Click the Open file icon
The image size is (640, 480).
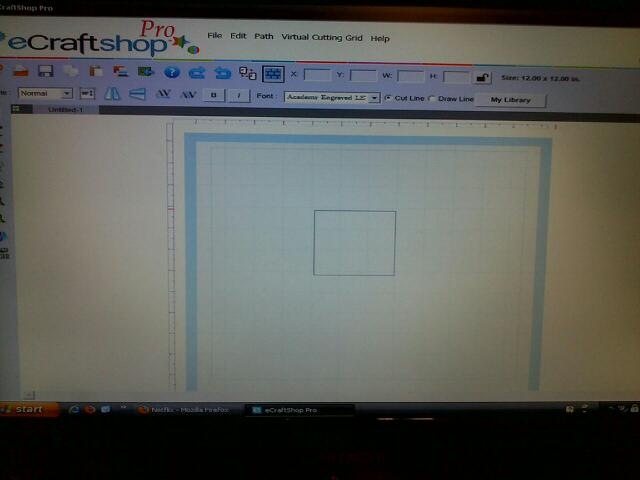(20, 71)
